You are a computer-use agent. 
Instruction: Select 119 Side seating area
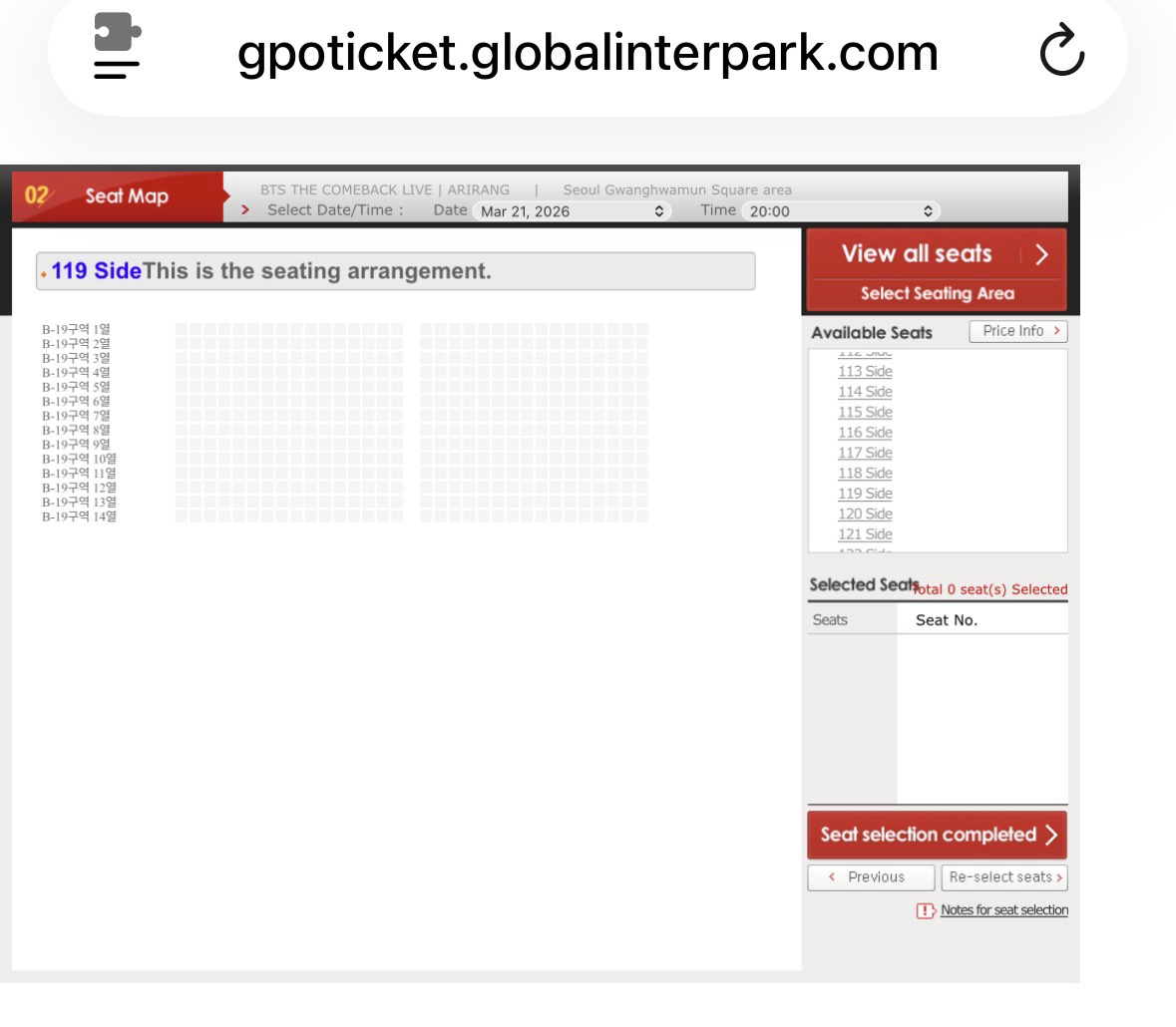coord(865,494)
